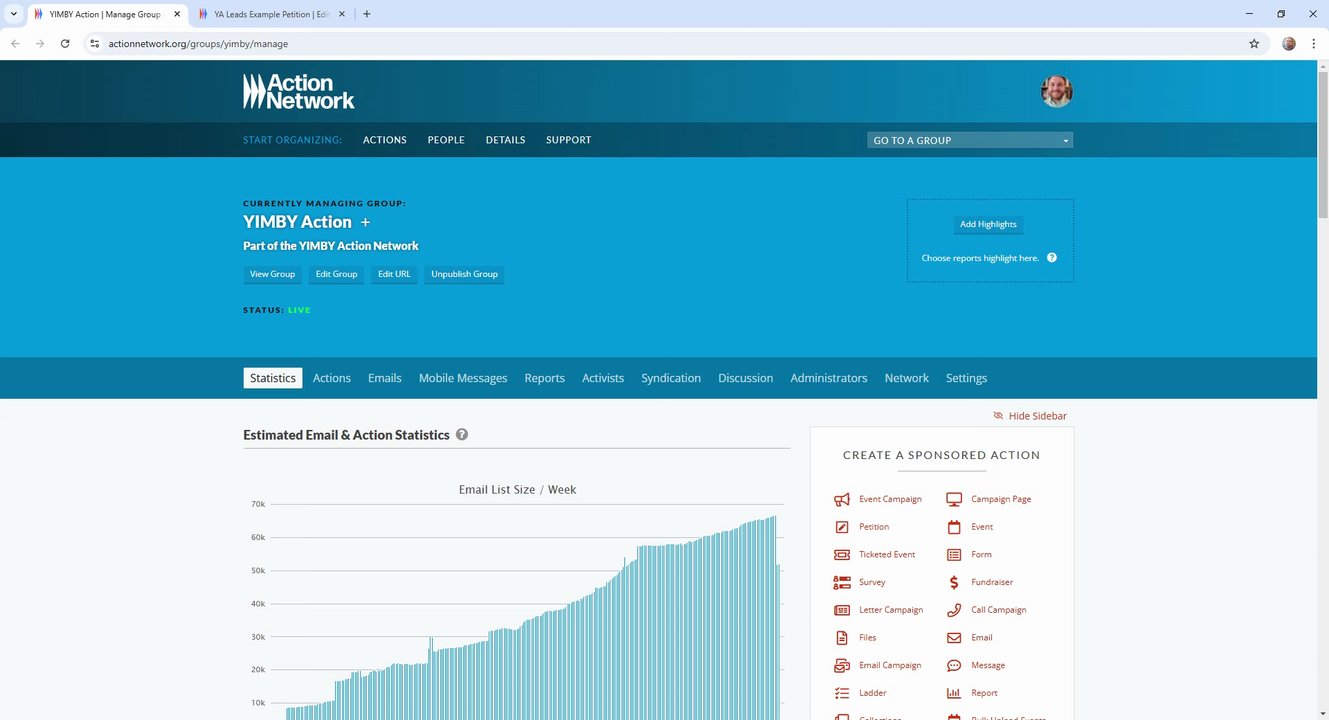Viewport: 1329px width, 720px height.
Task: Click the Edit Group button
Action: coord(336,274)
